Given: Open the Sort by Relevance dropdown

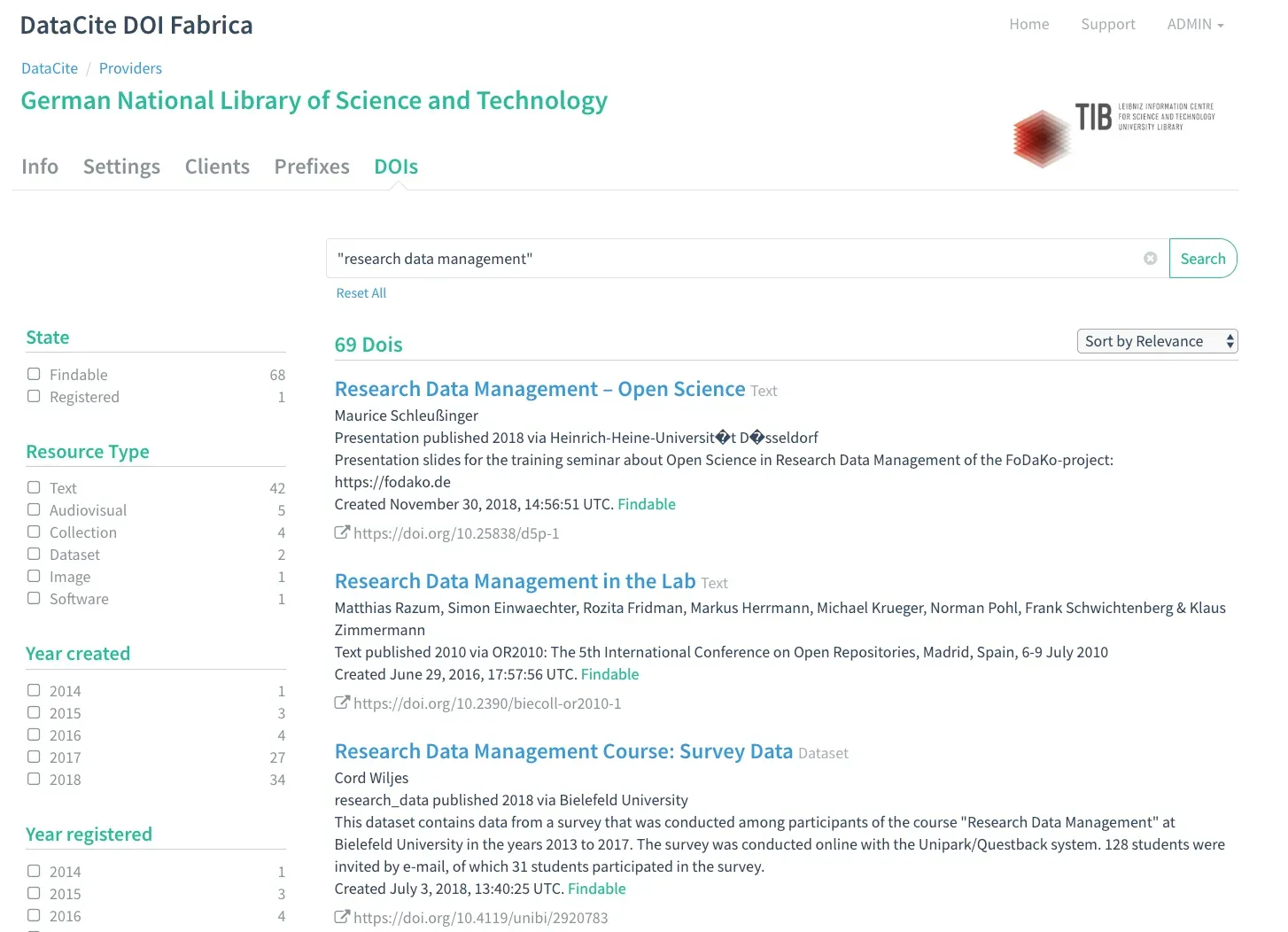Looking at the screenshot, I should tap(1156, 341).
